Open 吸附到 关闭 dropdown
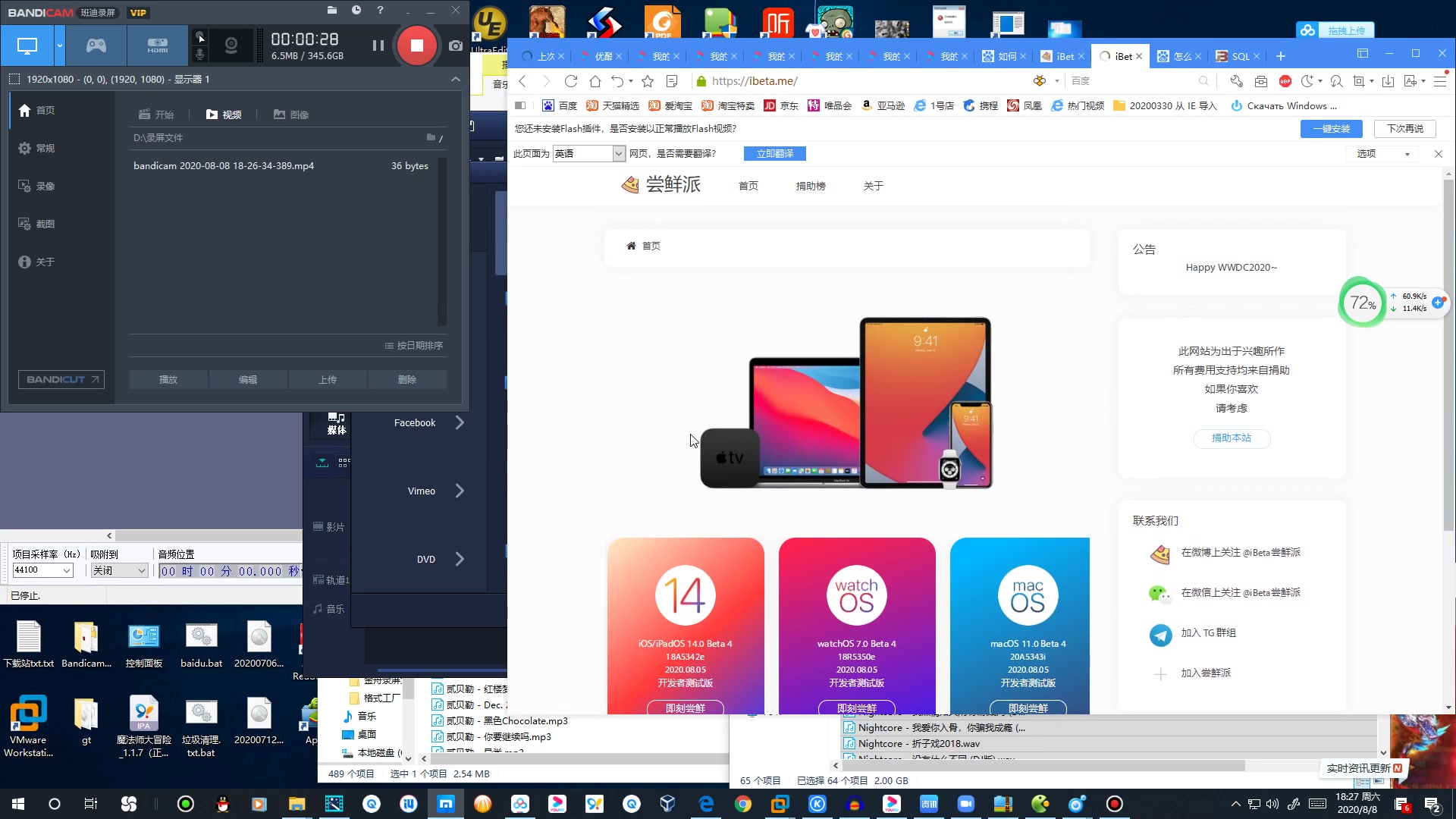Image resolution: width=1456 pixels, height=819 pixels. 119,570
